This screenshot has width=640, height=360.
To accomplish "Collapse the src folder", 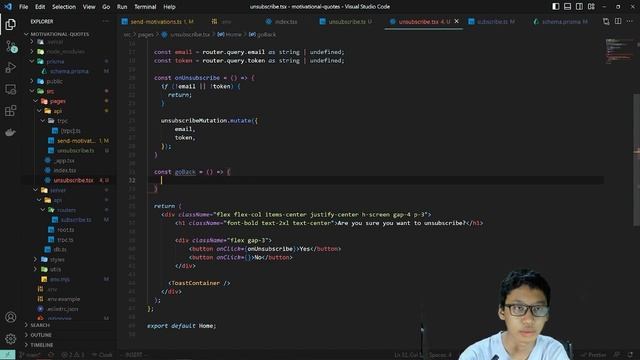I will tap(50, 91).
